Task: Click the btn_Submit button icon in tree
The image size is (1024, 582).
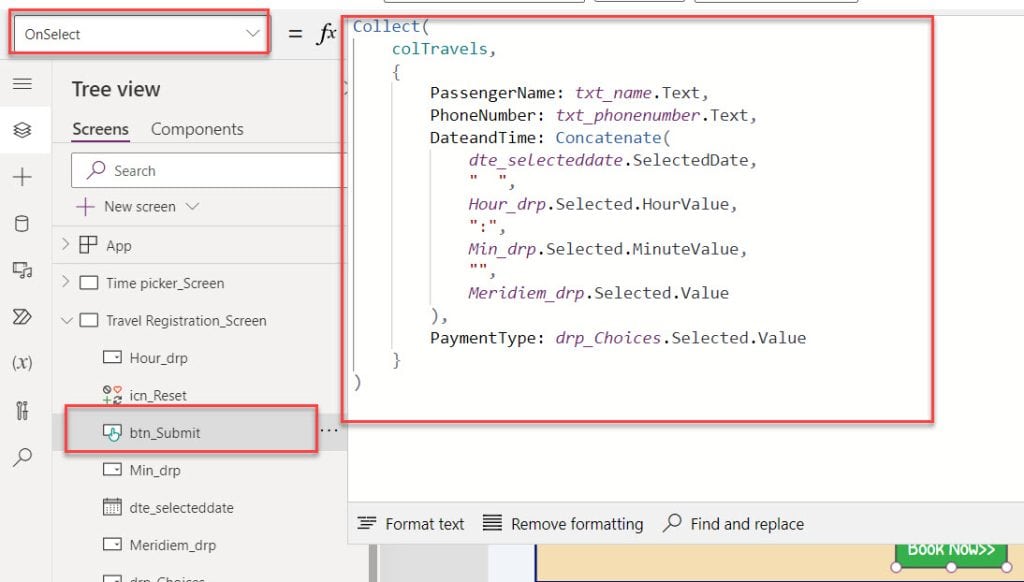Action: click(x=112, y=432)
